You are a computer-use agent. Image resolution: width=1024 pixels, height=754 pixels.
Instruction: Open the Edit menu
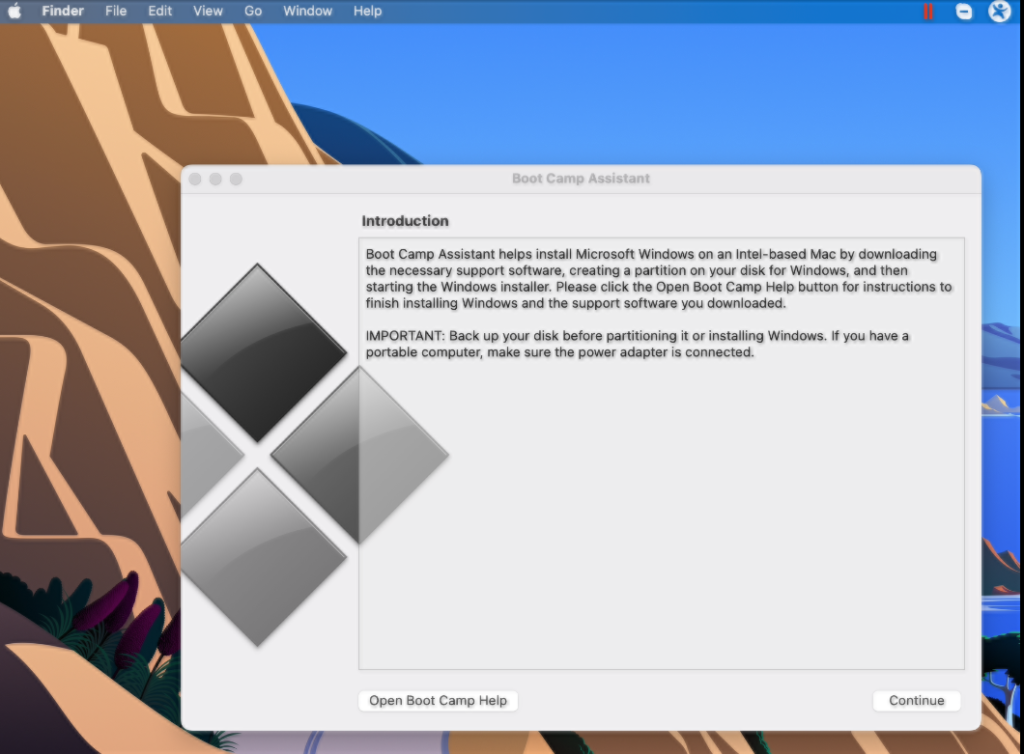[x=160, y=11]
